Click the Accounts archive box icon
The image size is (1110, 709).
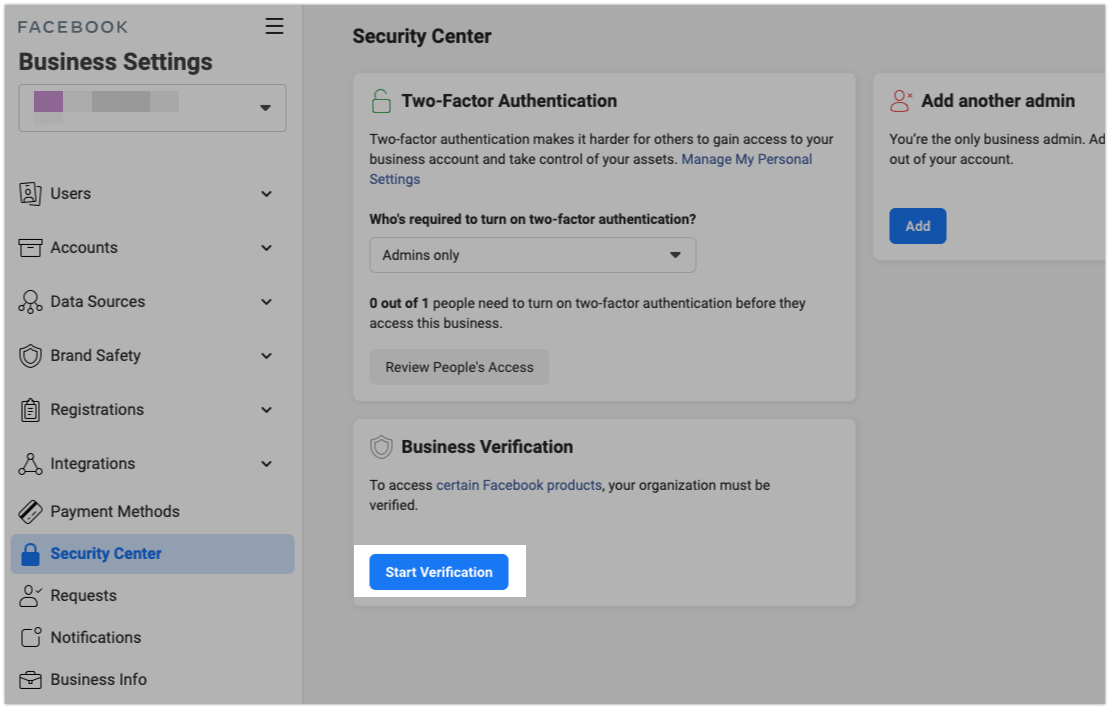click(x=31, y=248)
